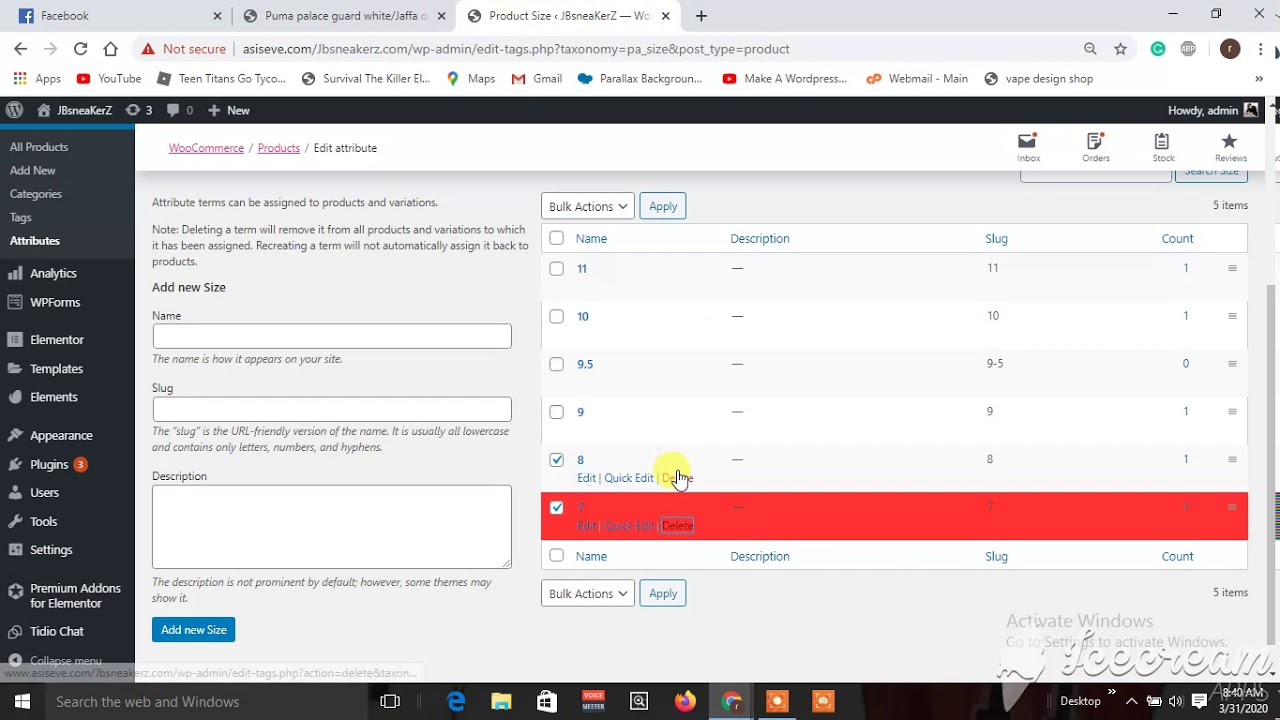
Task: Uncheck the checkbox in the red highlighted row
Action: 557,508
